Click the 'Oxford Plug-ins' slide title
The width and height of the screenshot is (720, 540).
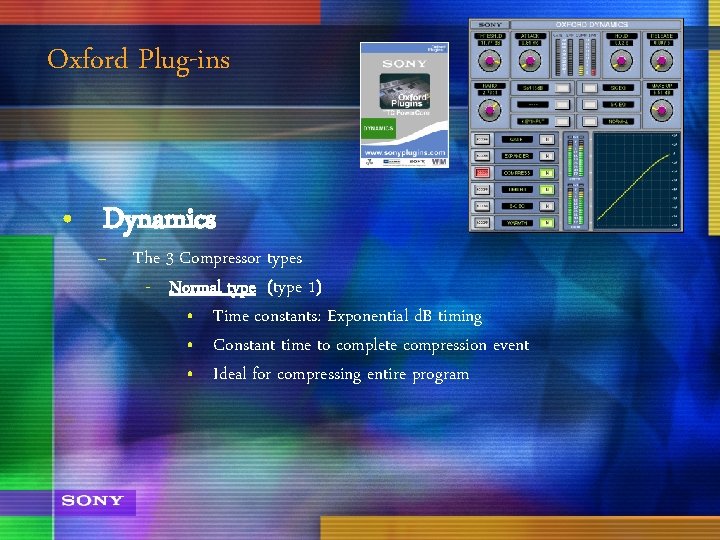tap(139, 61)
